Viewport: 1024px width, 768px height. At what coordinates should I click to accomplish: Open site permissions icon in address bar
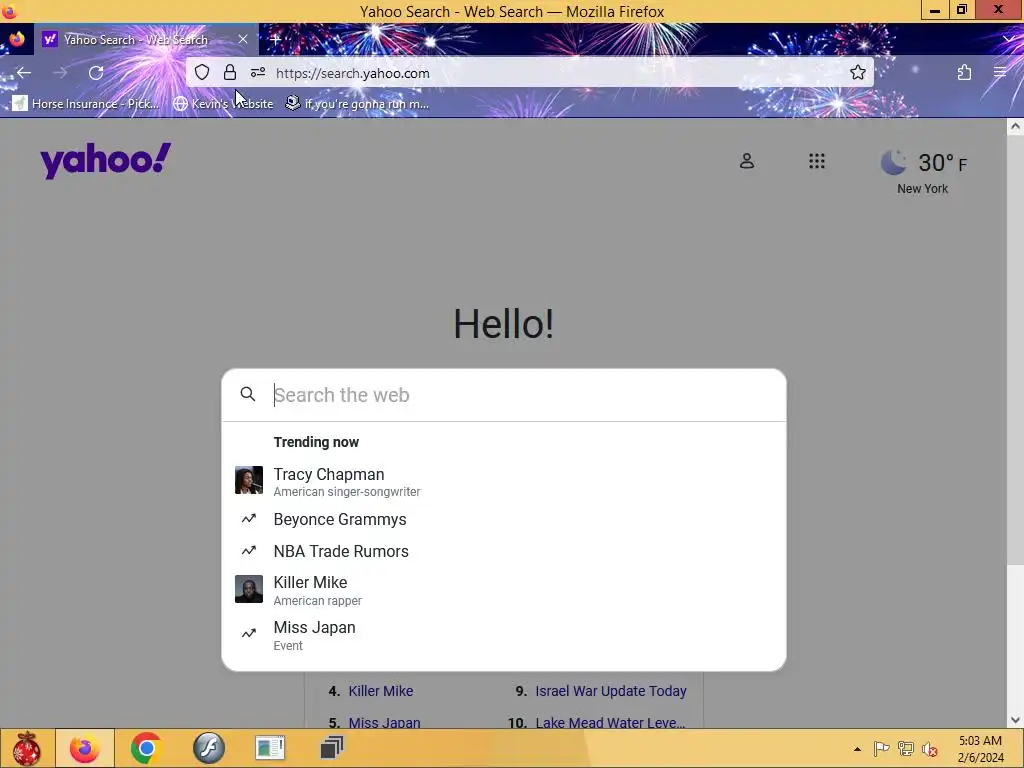point(258,72)
